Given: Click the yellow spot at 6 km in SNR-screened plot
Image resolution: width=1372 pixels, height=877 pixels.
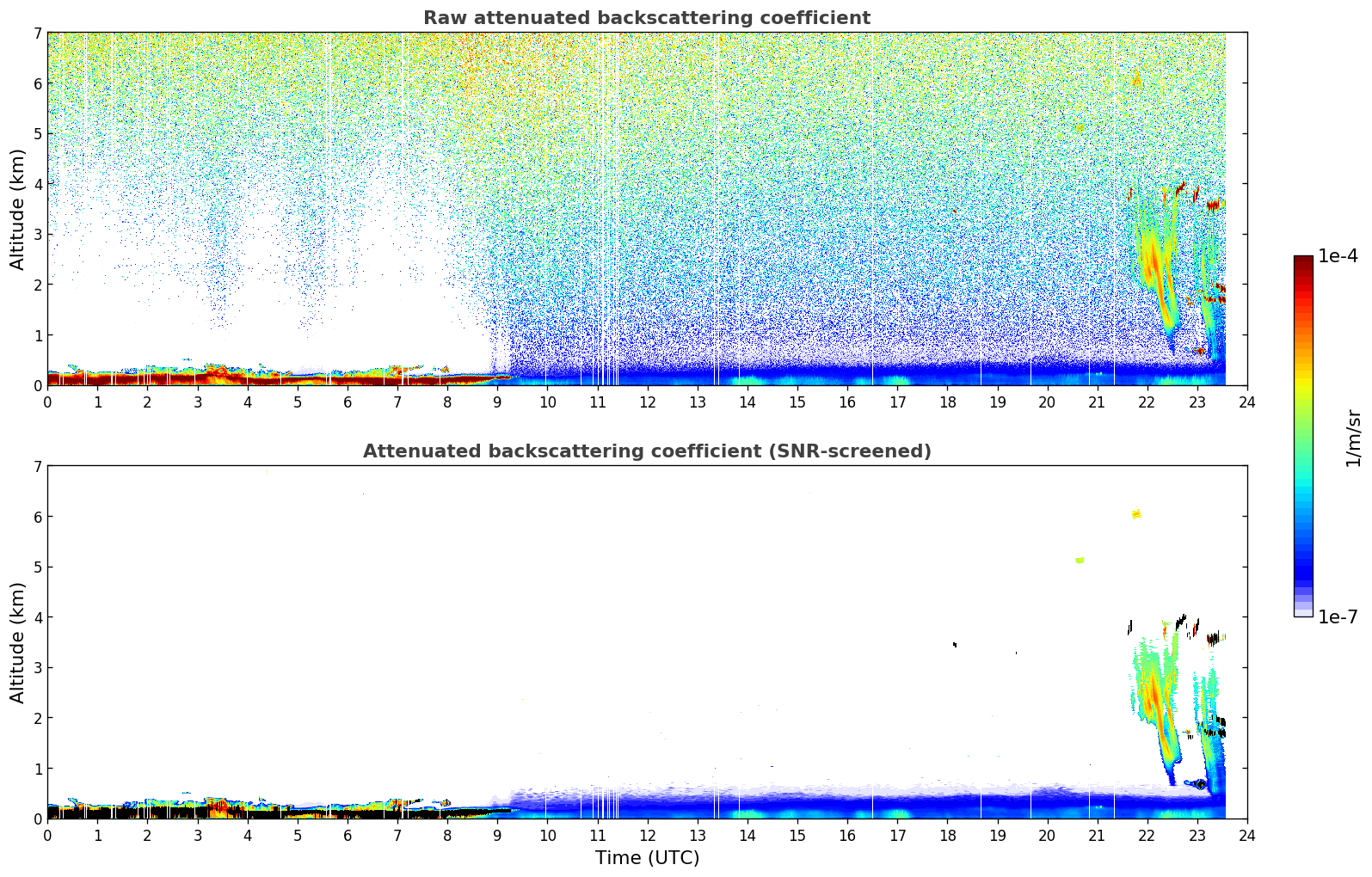Looking at the screenshot, I should tap(1136, 514).
